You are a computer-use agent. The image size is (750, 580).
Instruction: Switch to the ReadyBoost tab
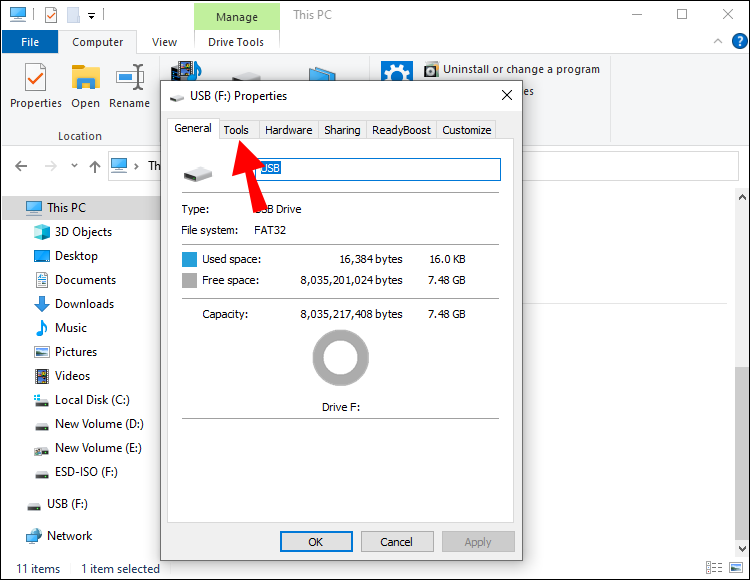click(401, 130)
